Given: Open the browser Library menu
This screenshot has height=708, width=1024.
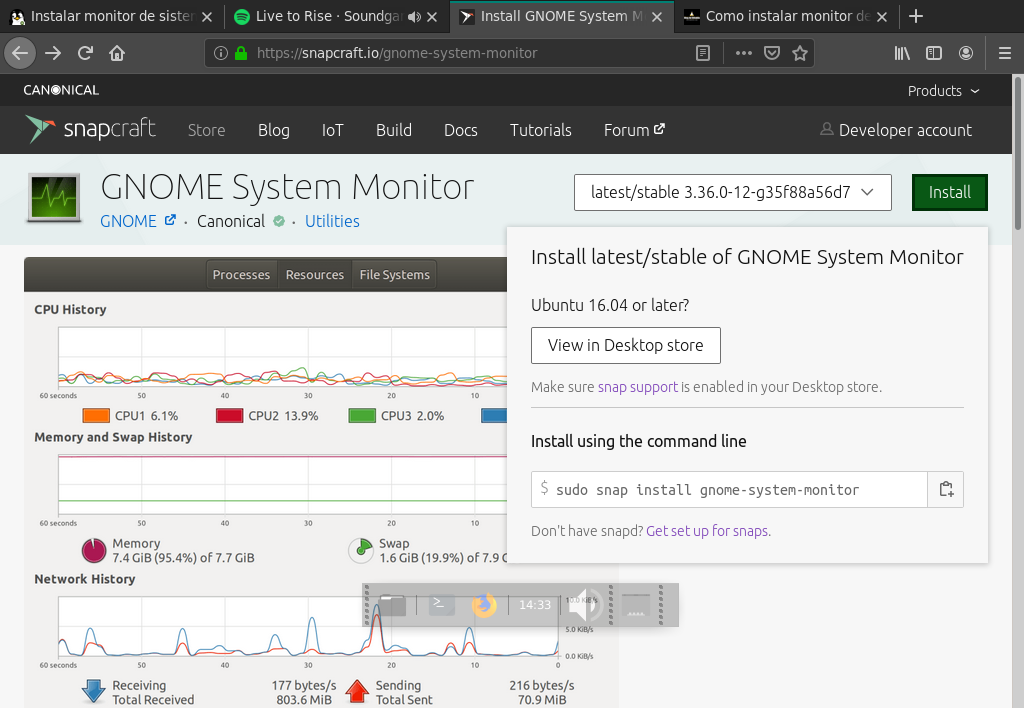Looking at the screenshot, I should point(902,53).
